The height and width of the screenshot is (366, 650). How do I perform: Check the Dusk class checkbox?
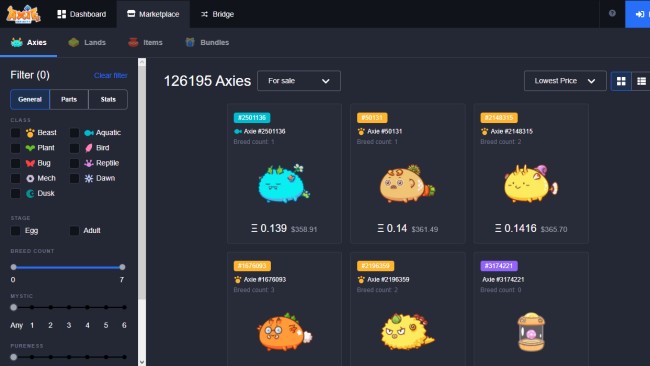(15, 193)
